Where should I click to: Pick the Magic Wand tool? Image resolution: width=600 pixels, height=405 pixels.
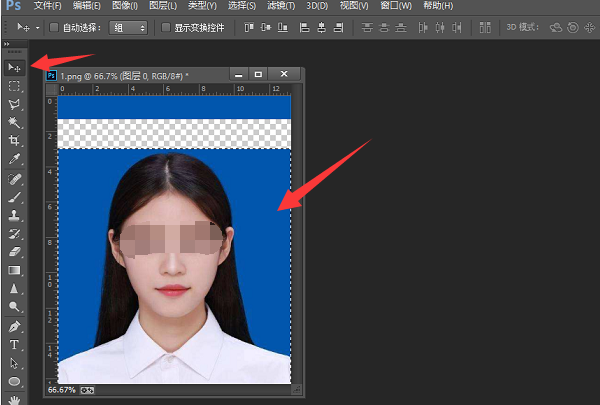pyautogui.click(x=15, y=123)
